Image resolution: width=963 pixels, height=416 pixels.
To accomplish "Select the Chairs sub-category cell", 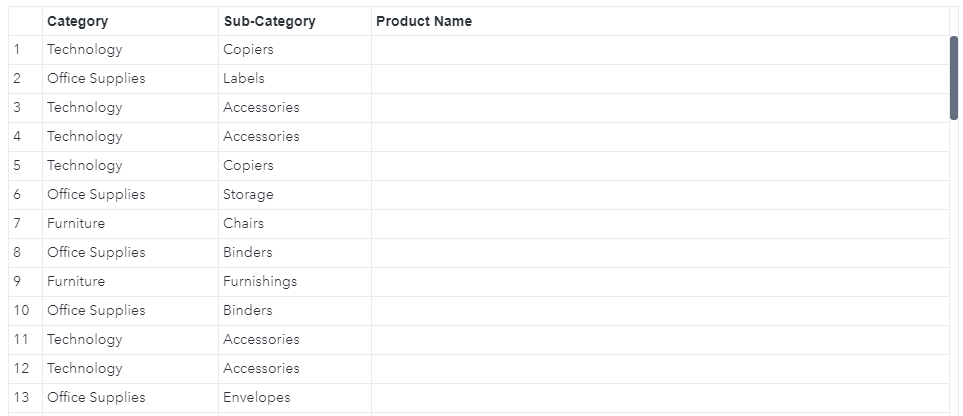I will [x=244, y=224].
